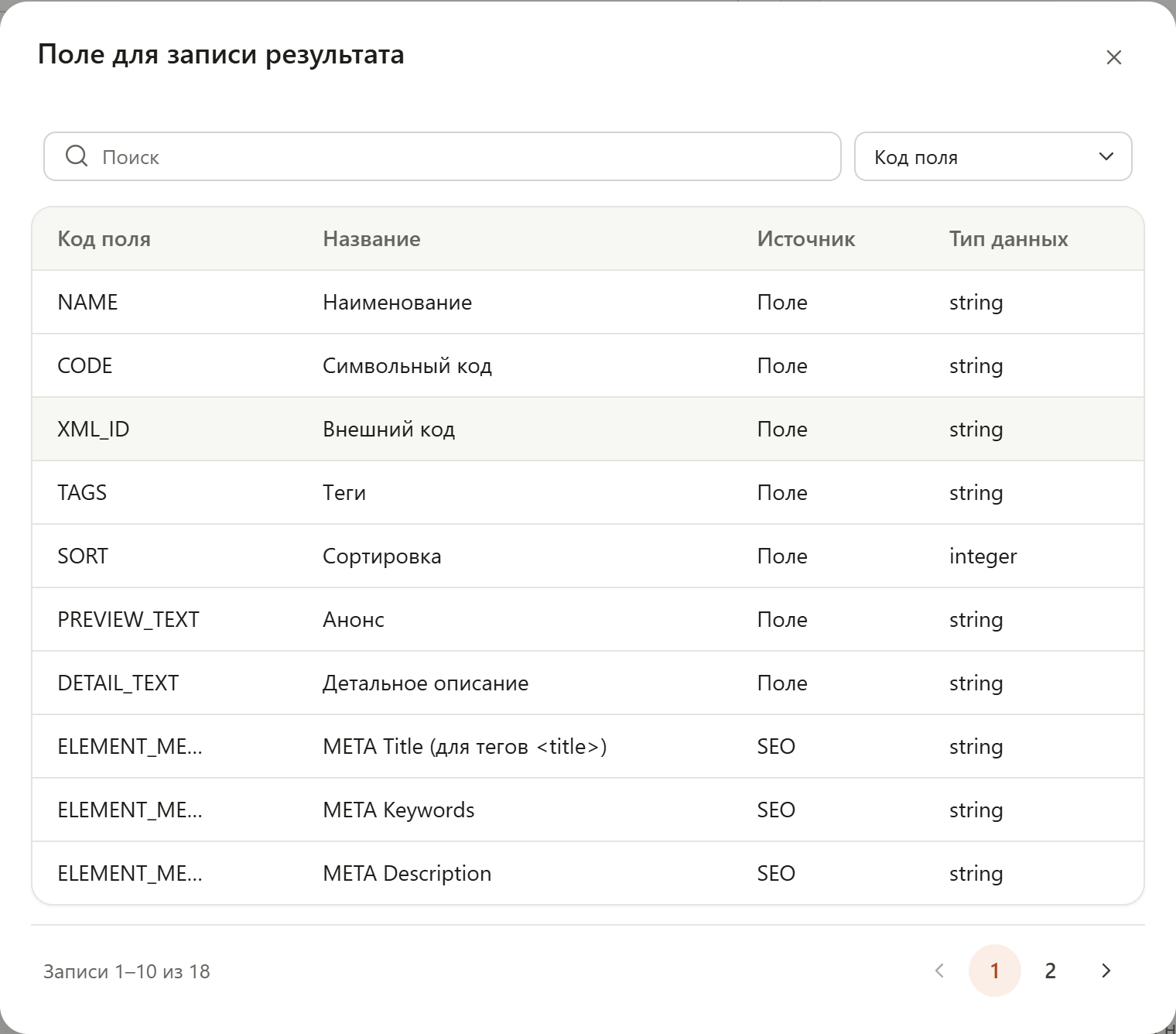Sort by Код поля column header
Screen dimensions: 1176x1034
[104, 238]
